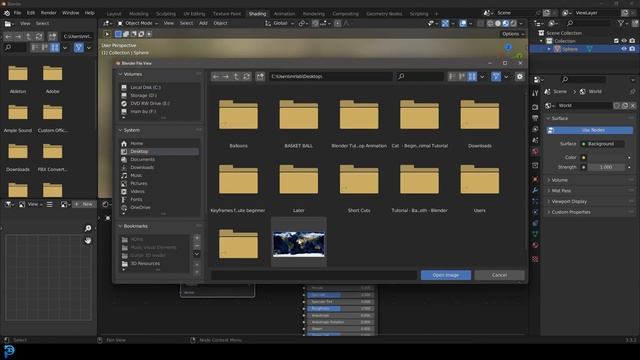Add bookmark with plus button in Bookmarks panel
Viewport: 640px width, 360px height.
(x=197, y=238)
